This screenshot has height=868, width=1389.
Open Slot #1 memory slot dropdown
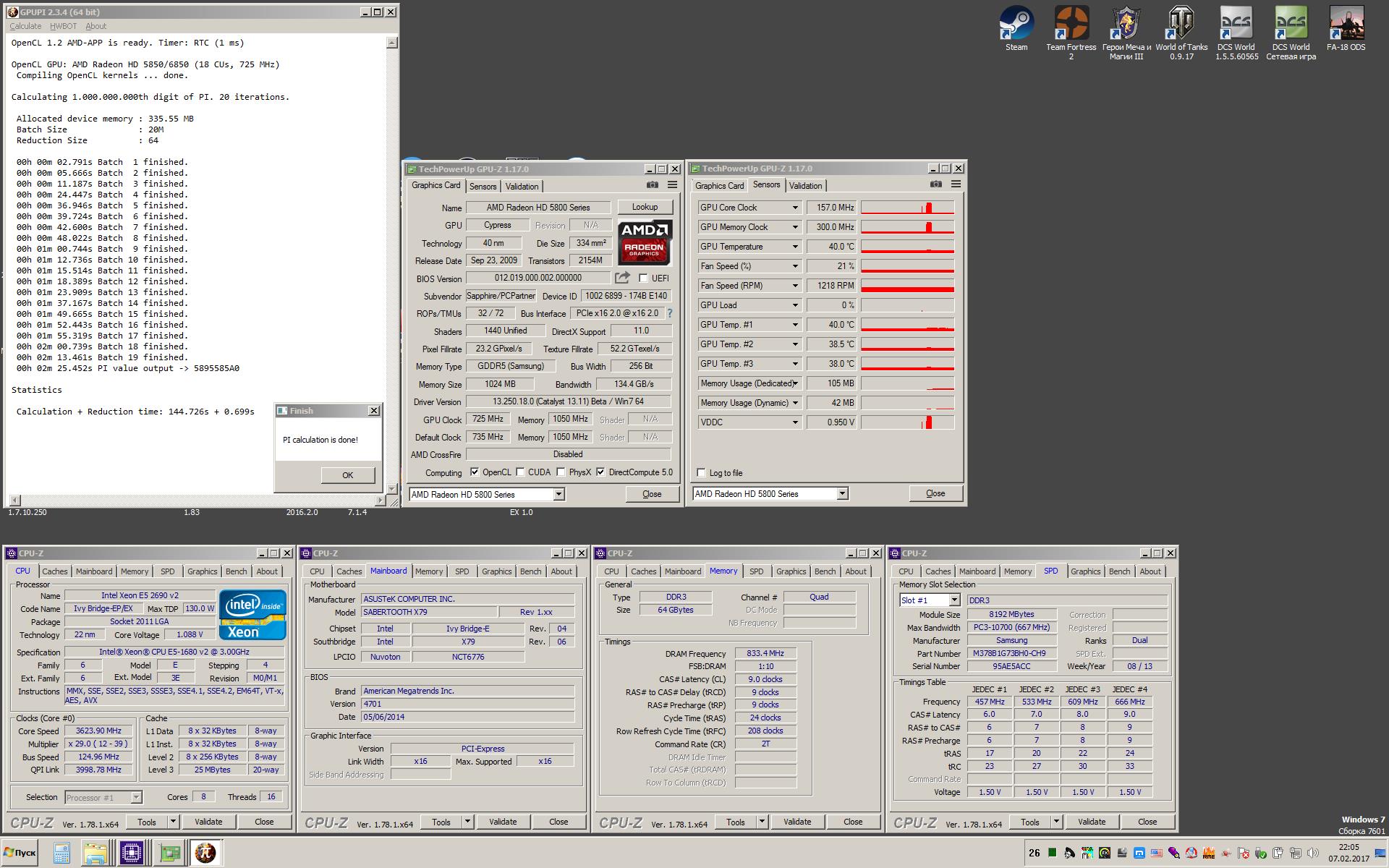click(954, 600)
